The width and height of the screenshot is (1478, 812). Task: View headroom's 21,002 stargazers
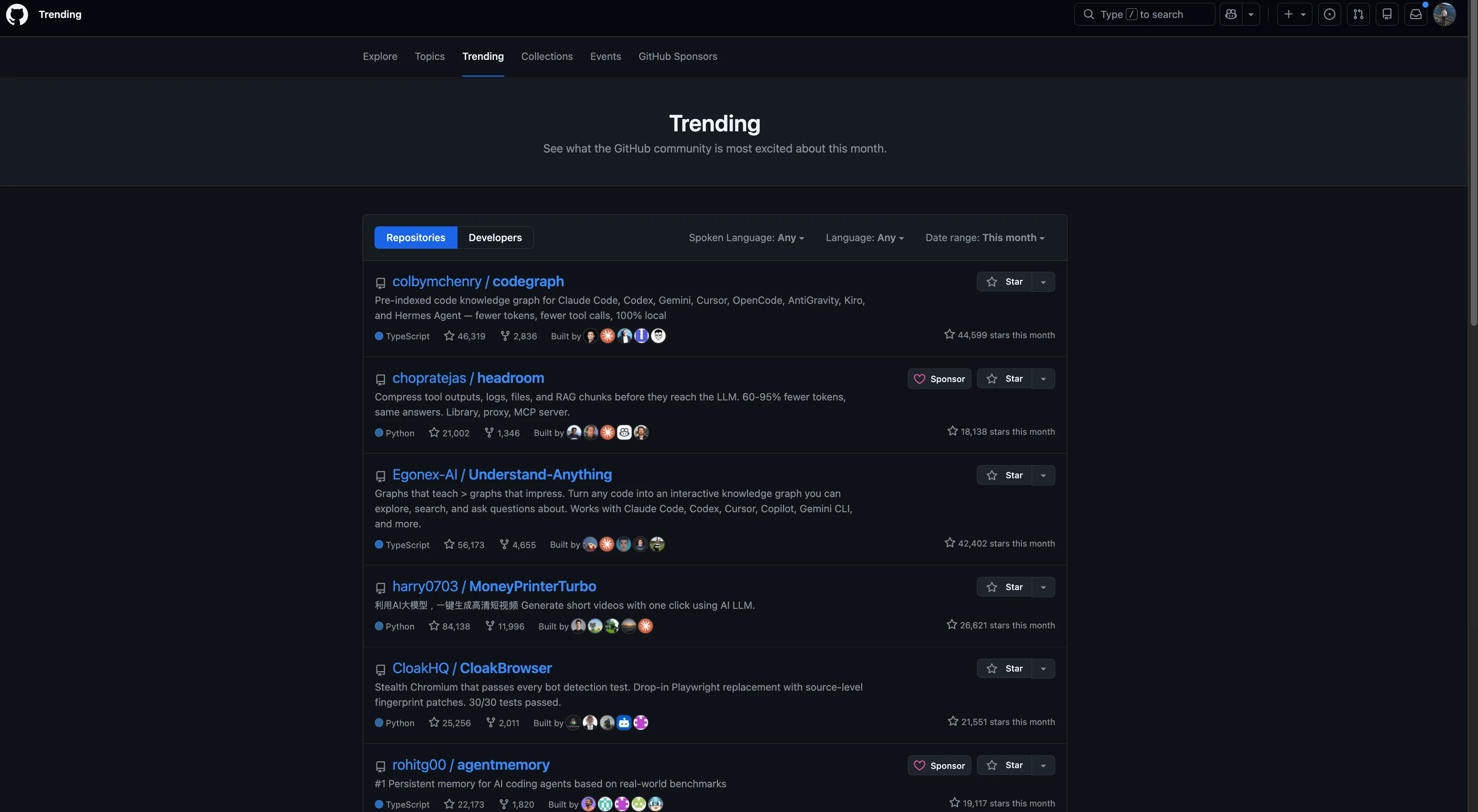coord(449,433)
